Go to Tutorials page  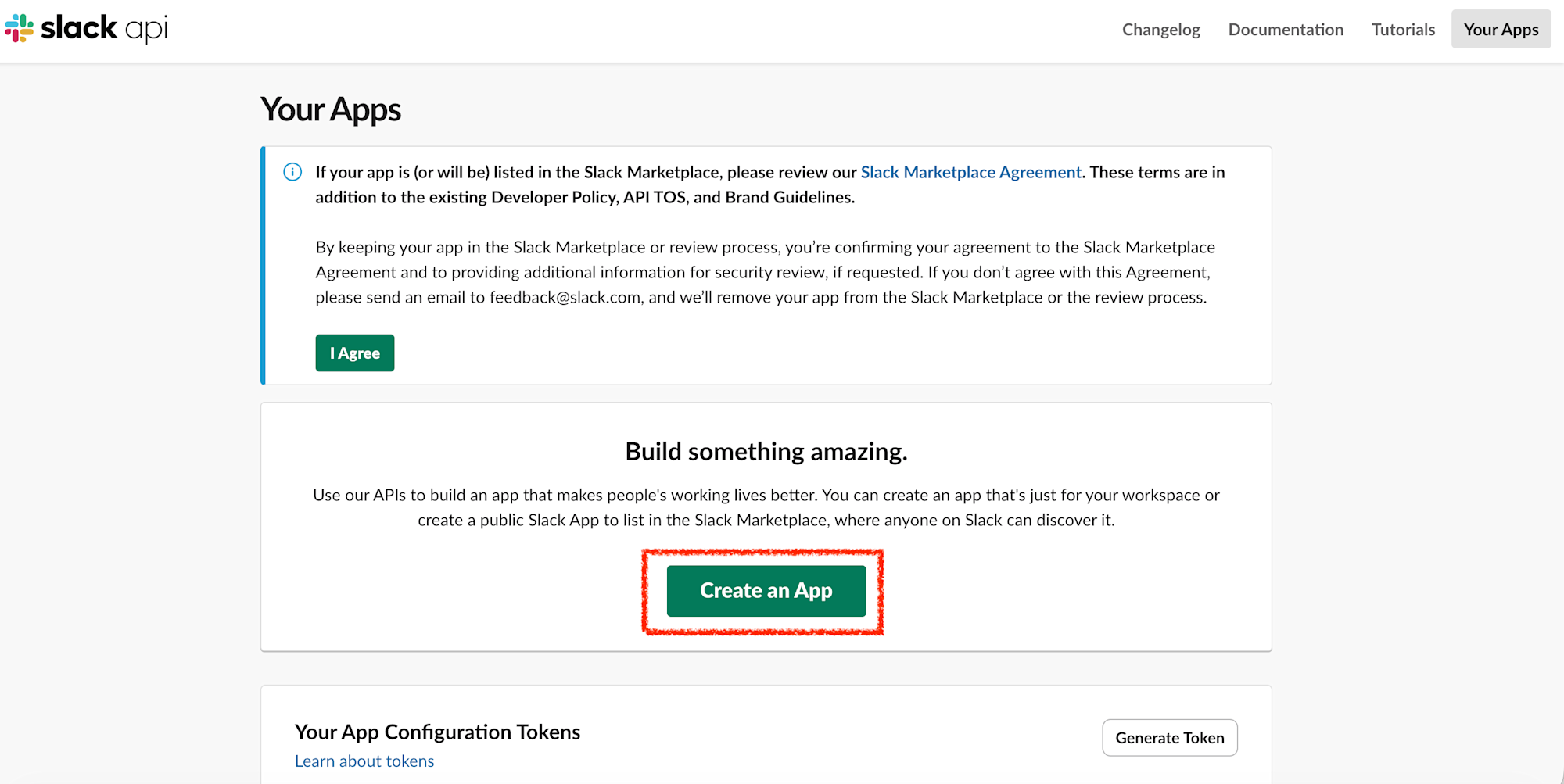click(x=1403, y=30)
